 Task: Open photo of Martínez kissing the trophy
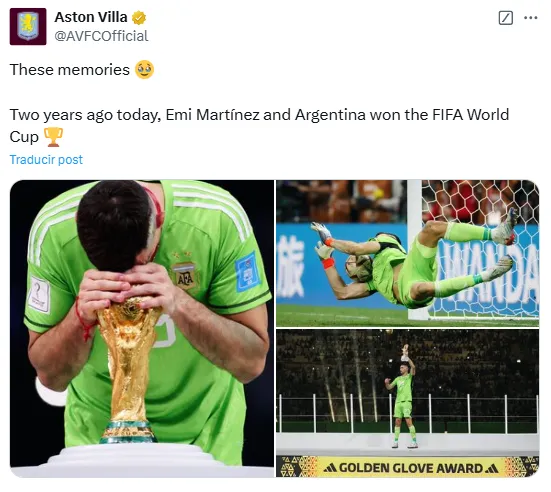[x=142, y=329]
